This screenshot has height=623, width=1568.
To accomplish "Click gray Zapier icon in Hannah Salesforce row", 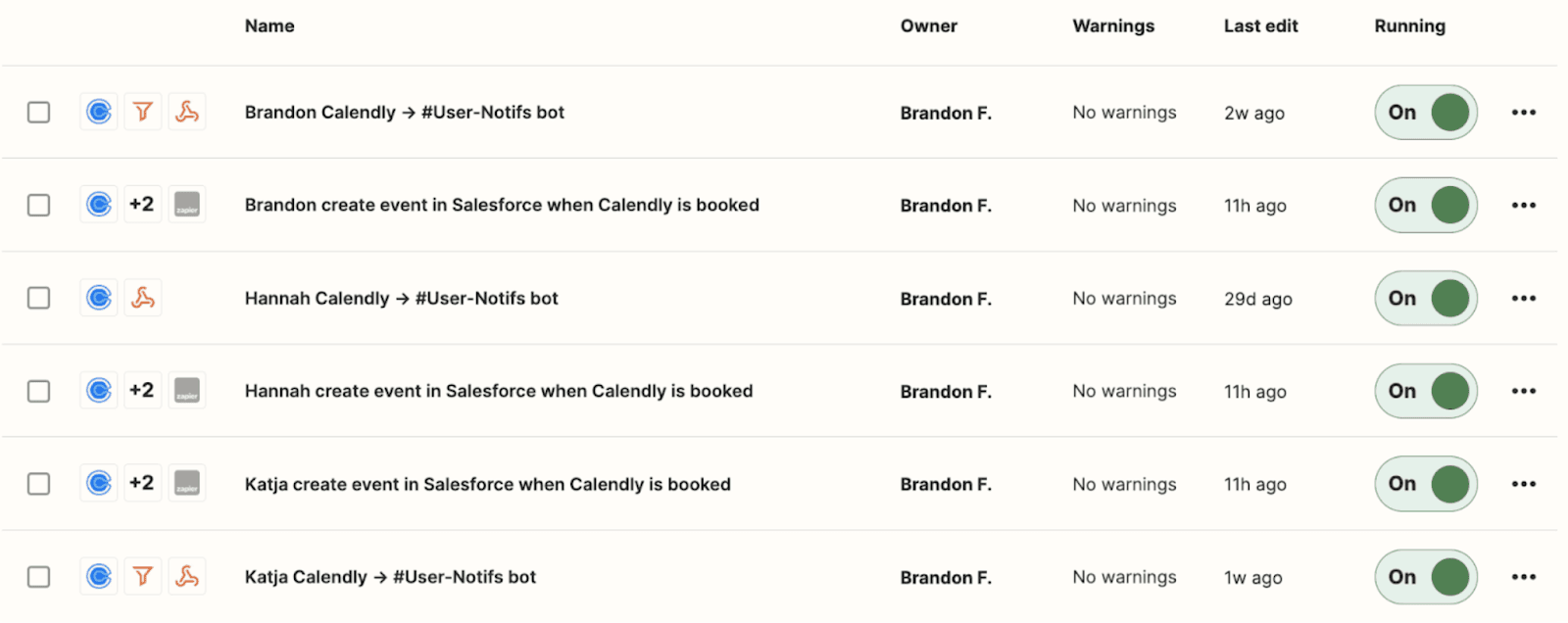I will pyautogui.click(x=187, y=391).
